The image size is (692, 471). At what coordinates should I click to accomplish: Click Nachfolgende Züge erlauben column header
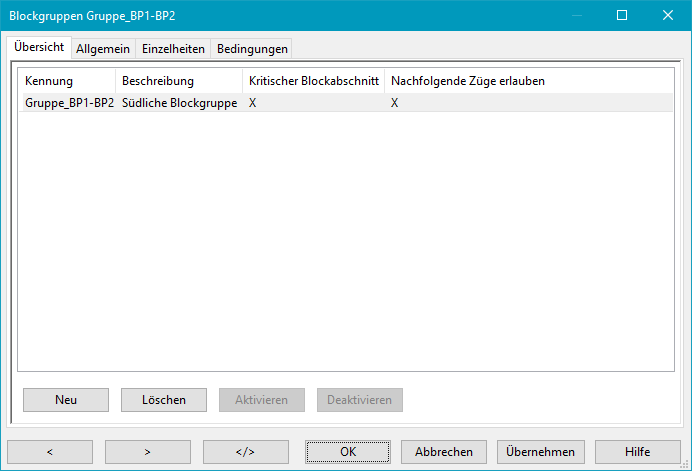point(467,80)
